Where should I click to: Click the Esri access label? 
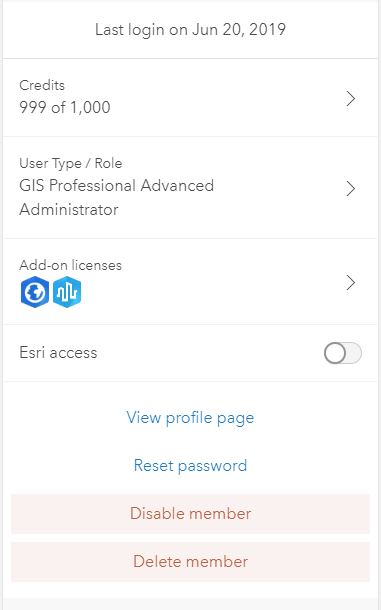coord(58,353)
